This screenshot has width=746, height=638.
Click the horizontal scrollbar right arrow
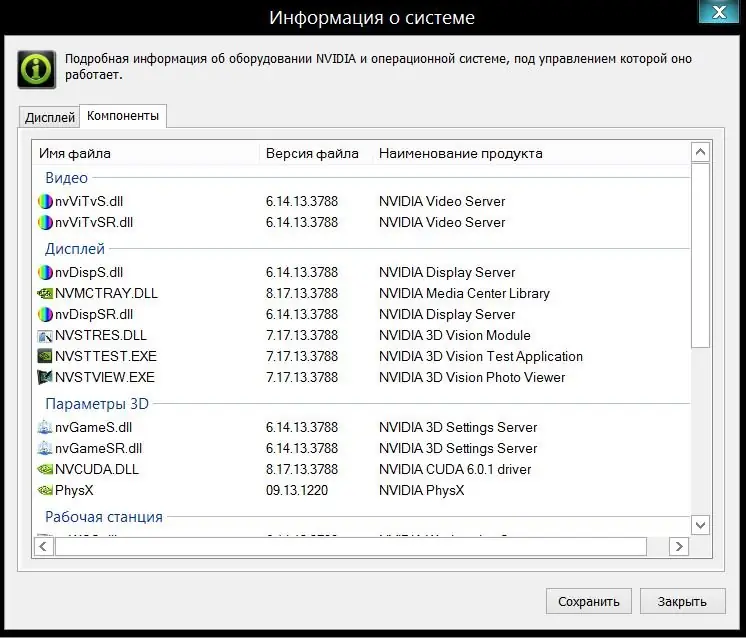679,547
